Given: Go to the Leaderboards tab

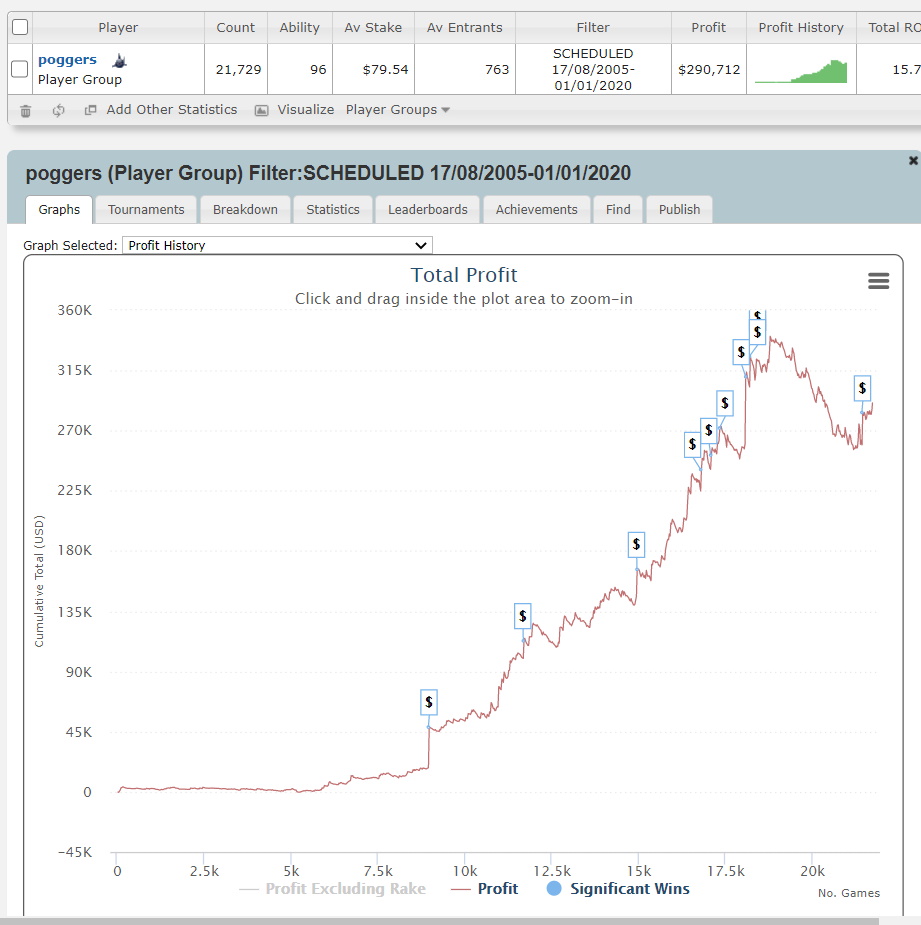Looking at the screenshot, I should [428, 209].
